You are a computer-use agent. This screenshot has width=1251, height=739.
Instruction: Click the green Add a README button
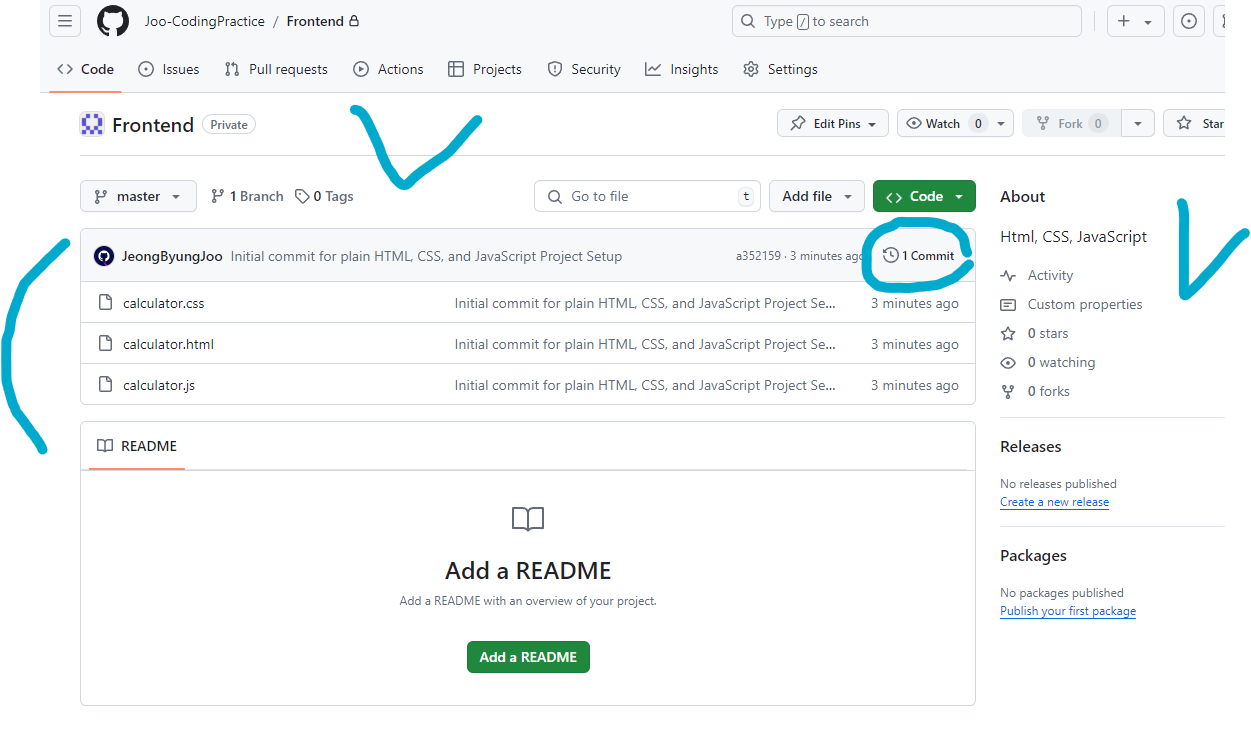click(528, 657)
